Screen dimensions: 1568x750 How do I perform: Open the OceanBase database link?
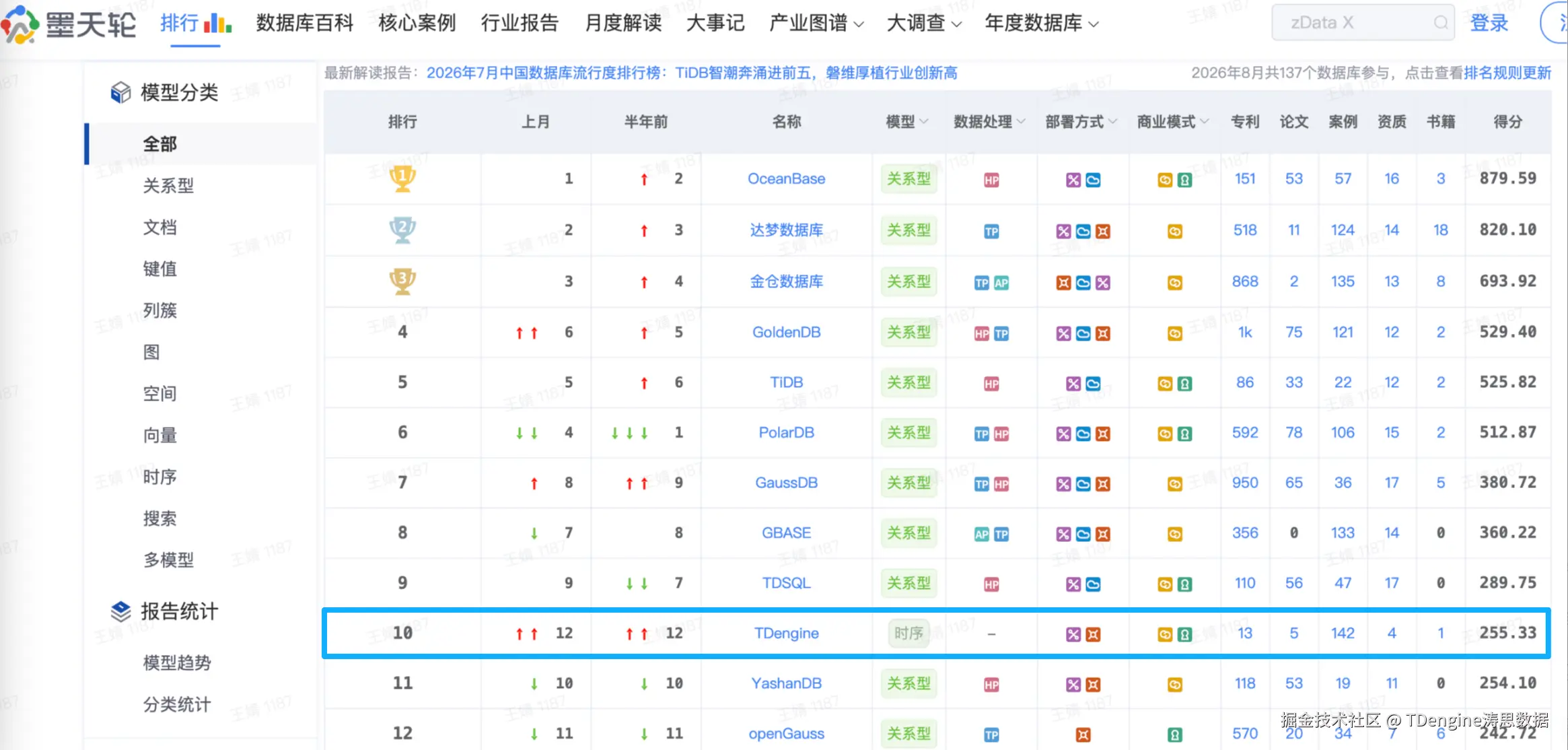(786, 179)
